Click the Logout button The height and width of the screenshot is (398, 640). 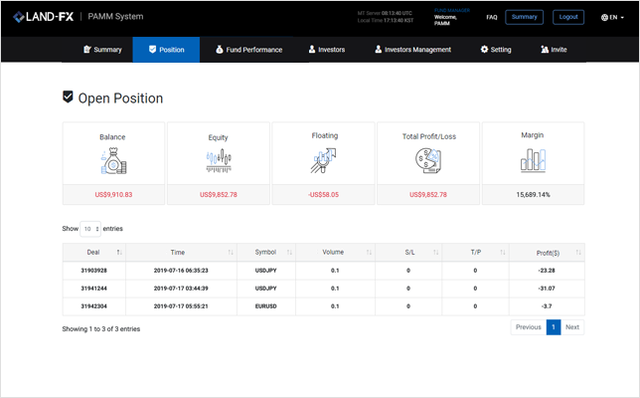pos(568,17)
